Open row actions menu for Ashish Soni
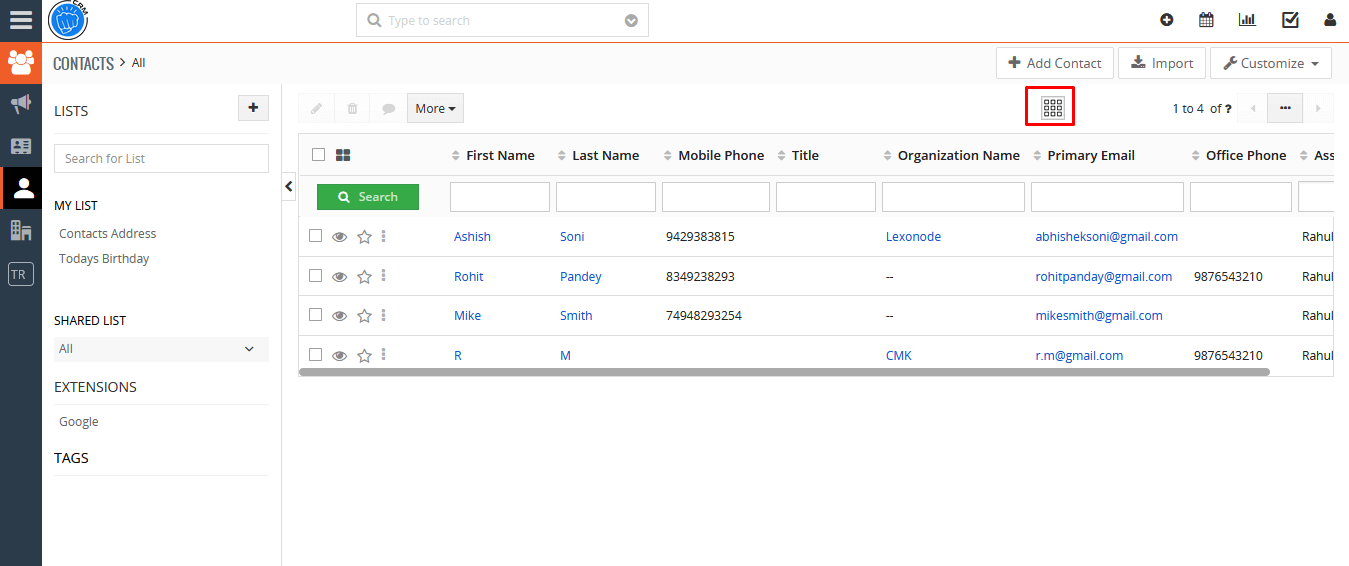 [x=384, y=236]
